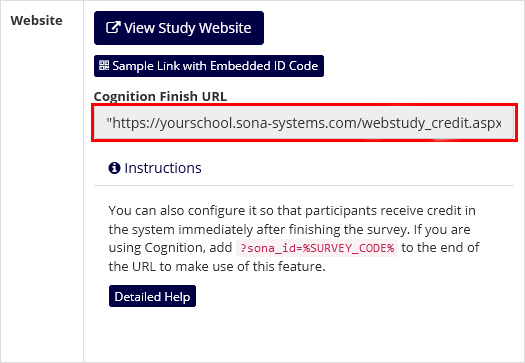Click the external-link icon on View Study Website
The height and width of the screenshot is (363, 525).
coord(113,28)
